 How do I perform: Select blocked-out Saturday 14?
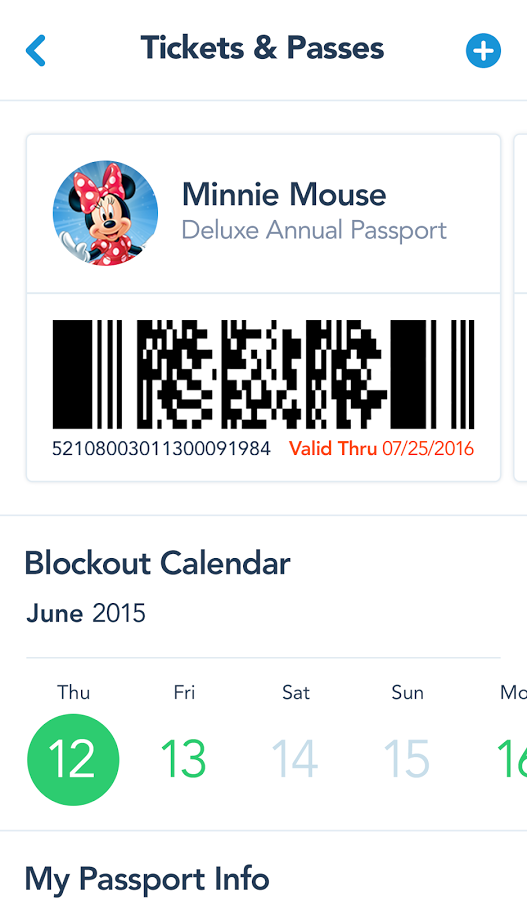tap(295, 759)
